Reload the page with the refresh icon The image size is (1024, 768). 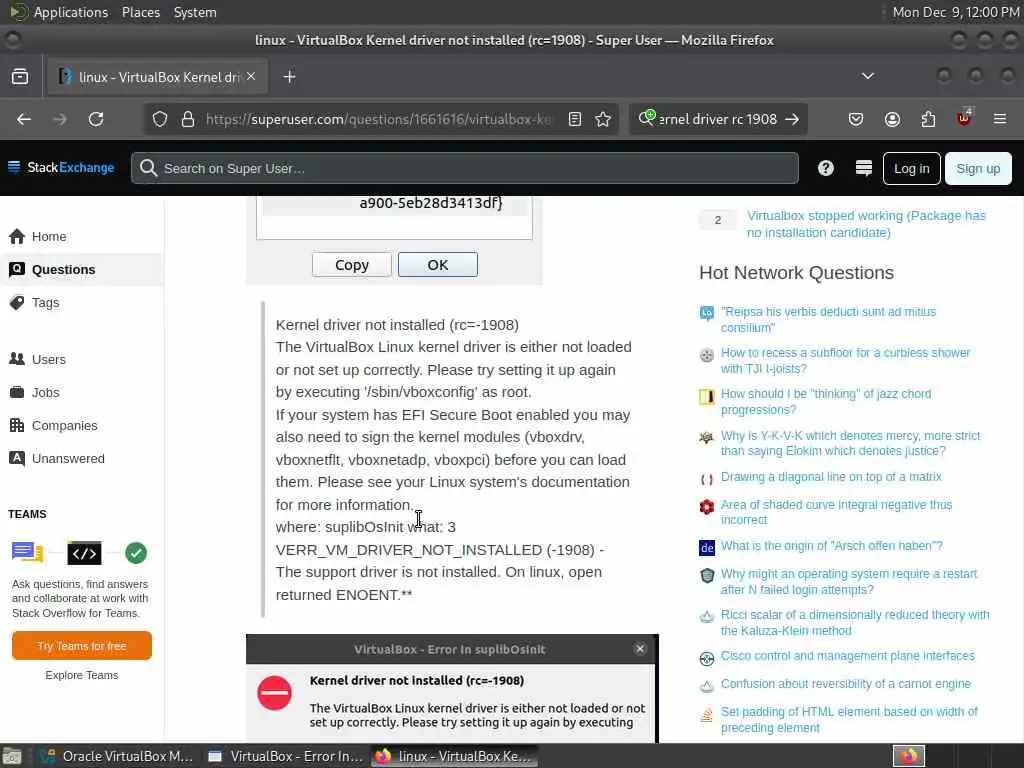click(96, 119)
